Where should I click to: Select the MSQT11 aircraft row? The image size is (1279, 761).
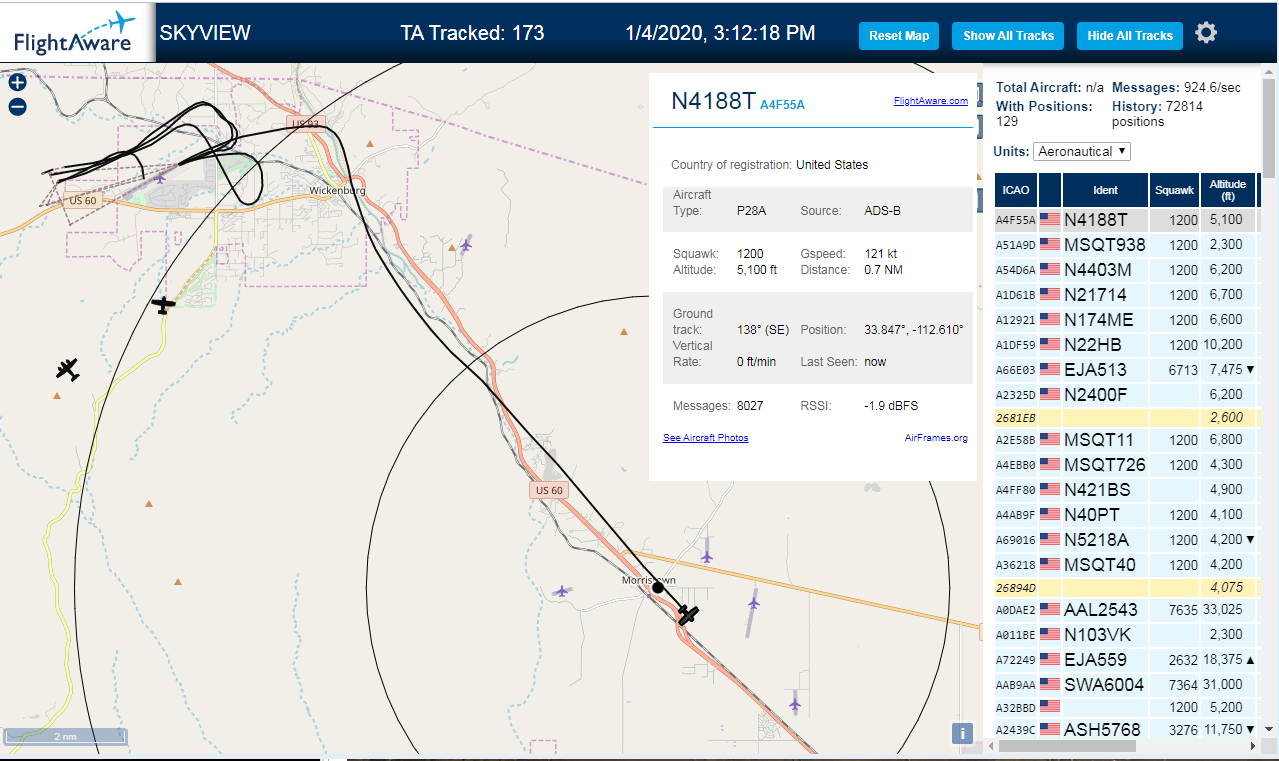pos(1126,440)
